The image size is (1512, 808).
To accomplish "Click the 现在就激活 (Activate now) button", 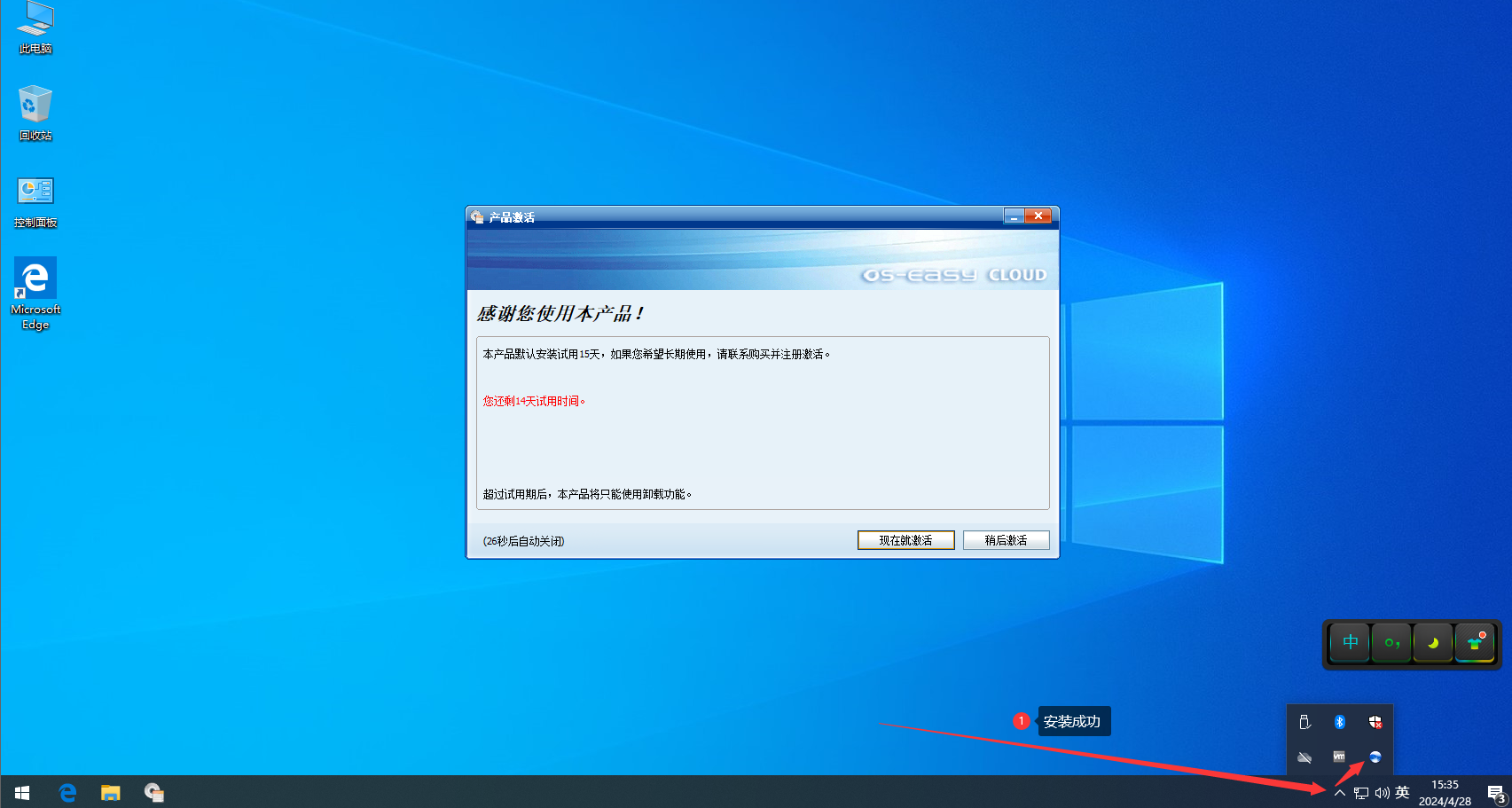I will tap(905, 540).
